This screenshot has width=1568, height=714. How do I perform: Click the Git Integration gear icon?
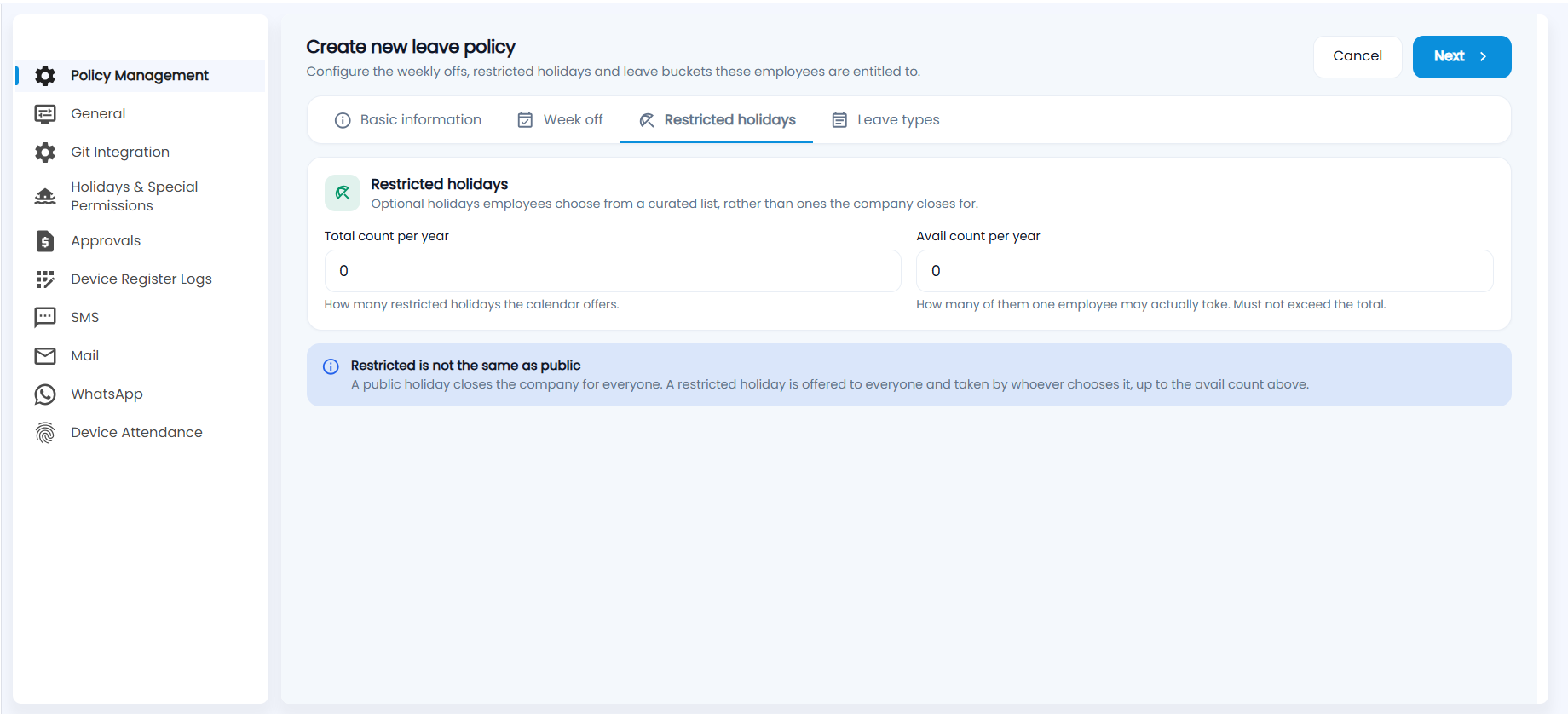(x=45, y=153)
